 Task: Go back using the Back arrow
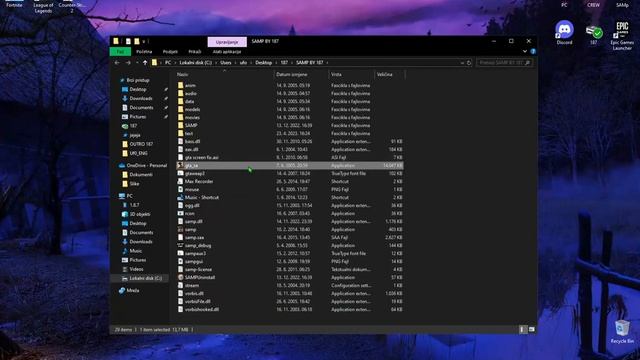point(117,63)
